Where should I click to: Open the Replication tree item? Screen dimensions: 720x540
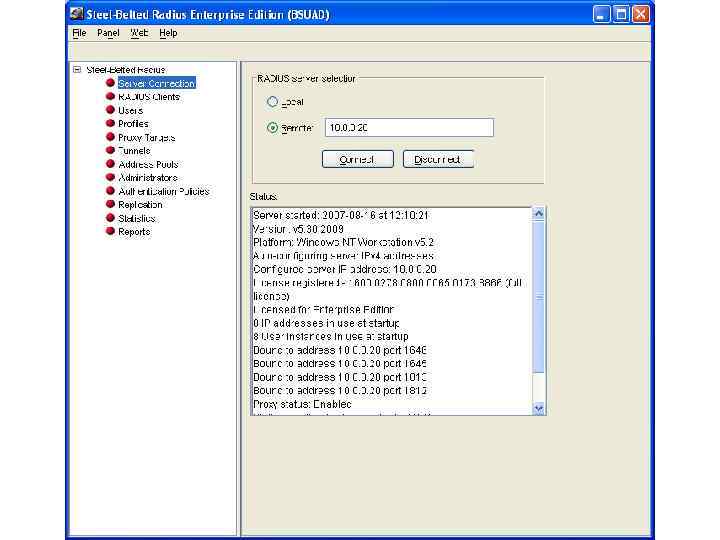140,204
